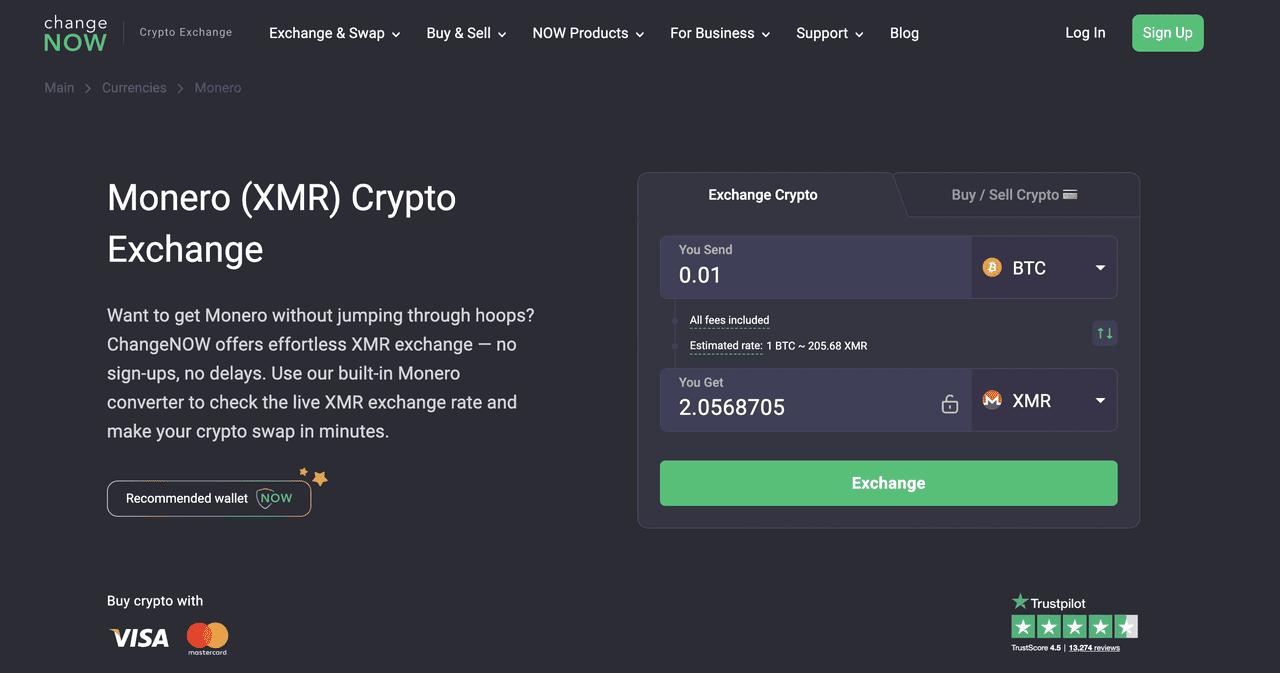Screen dimensions: 1280x673
Task: Select the Exchange Crypto tab
Action: [763, 195]
